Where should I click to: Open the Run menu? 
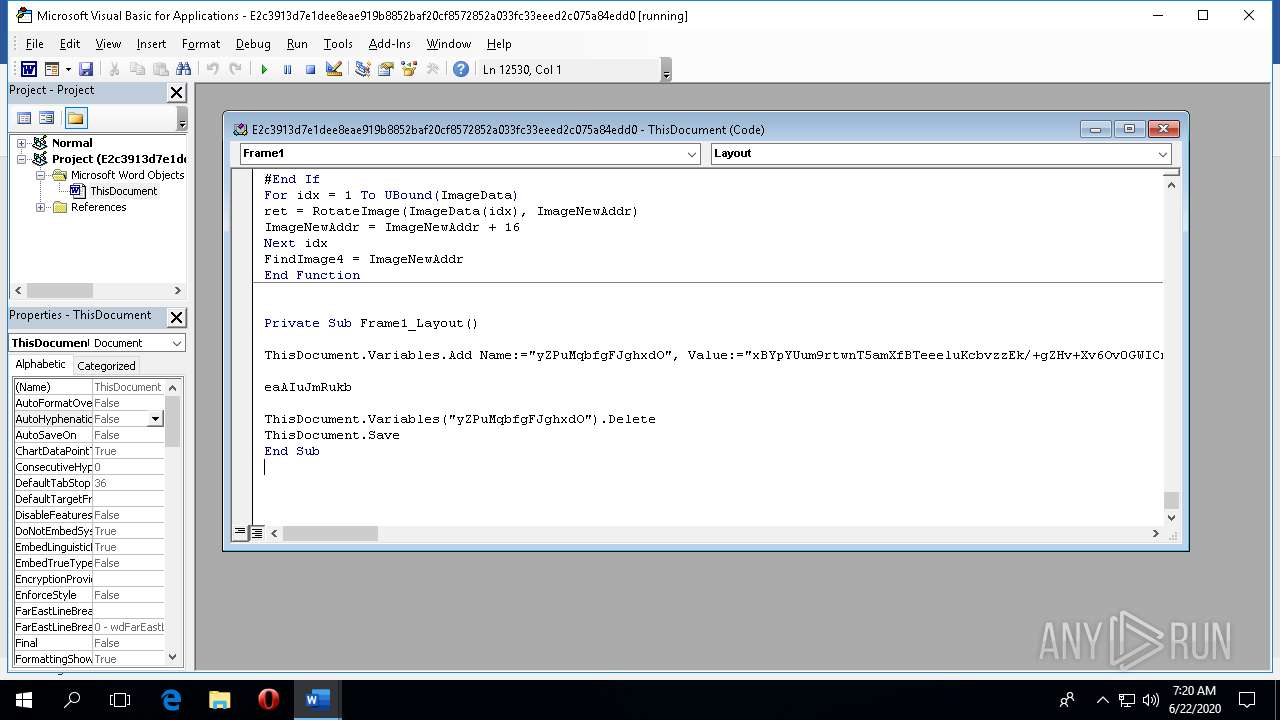click(x=297, y=44)
